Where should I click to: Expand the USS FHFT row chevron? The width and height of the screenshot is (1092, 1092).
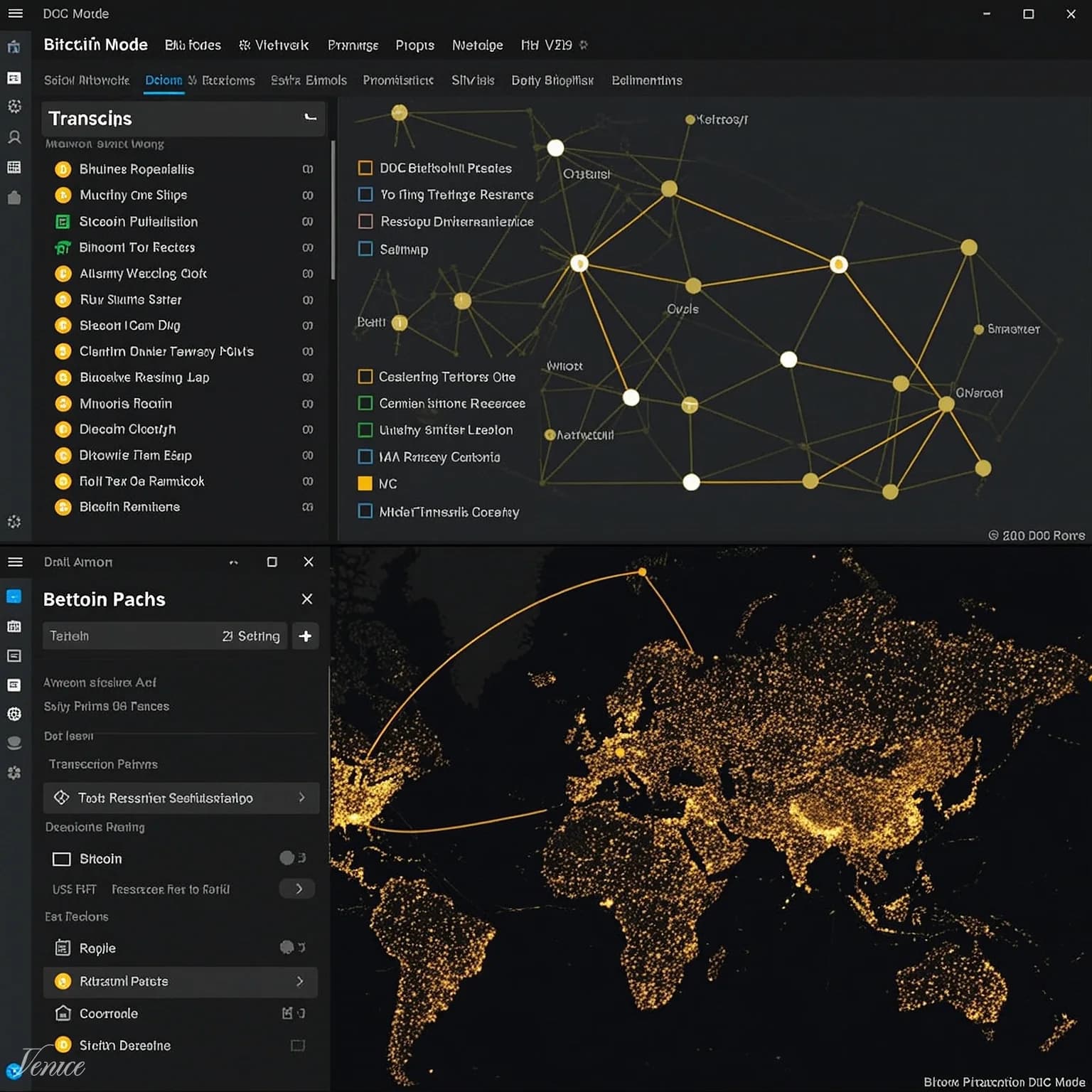[x=298, y=889]
